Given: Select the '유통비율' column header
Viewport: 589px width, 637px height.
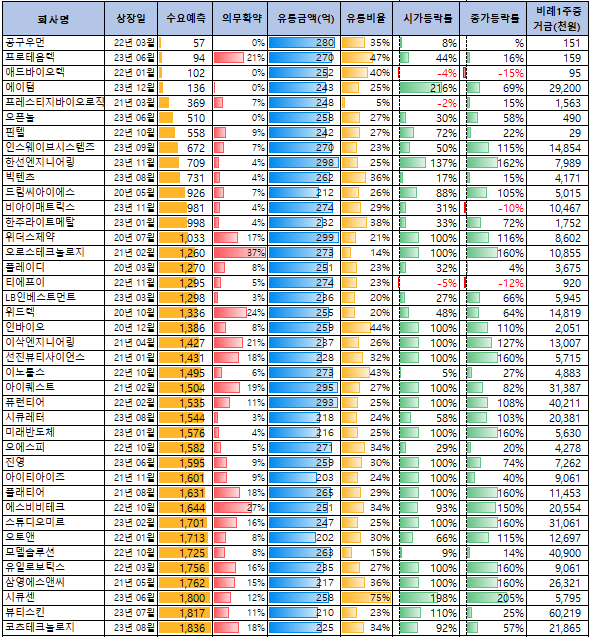Looking at the screenshot, I should (366, 19).
